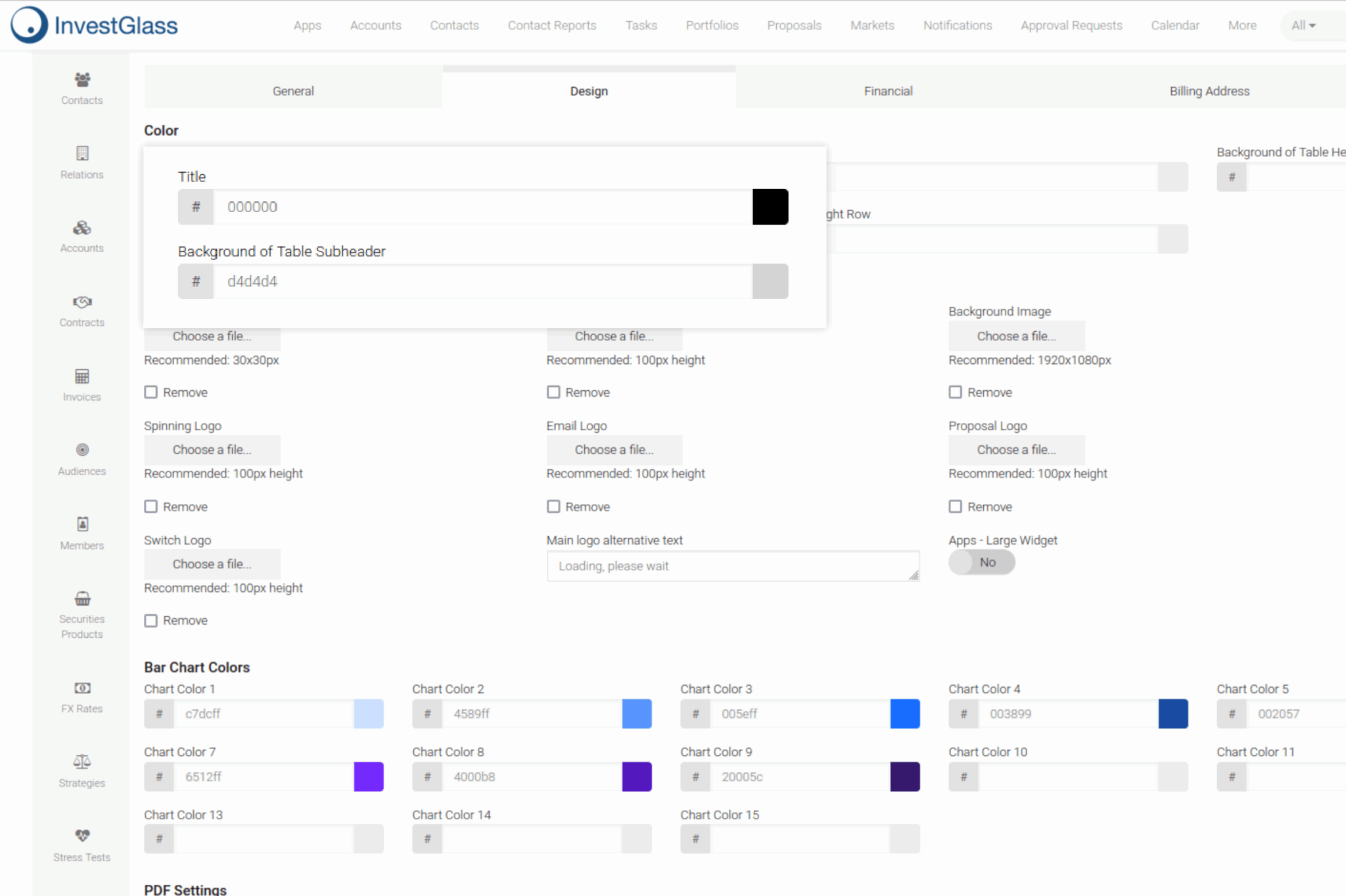Enable the Apps - Large Widget toggle
1346x896 pixels.
[981, 562]
